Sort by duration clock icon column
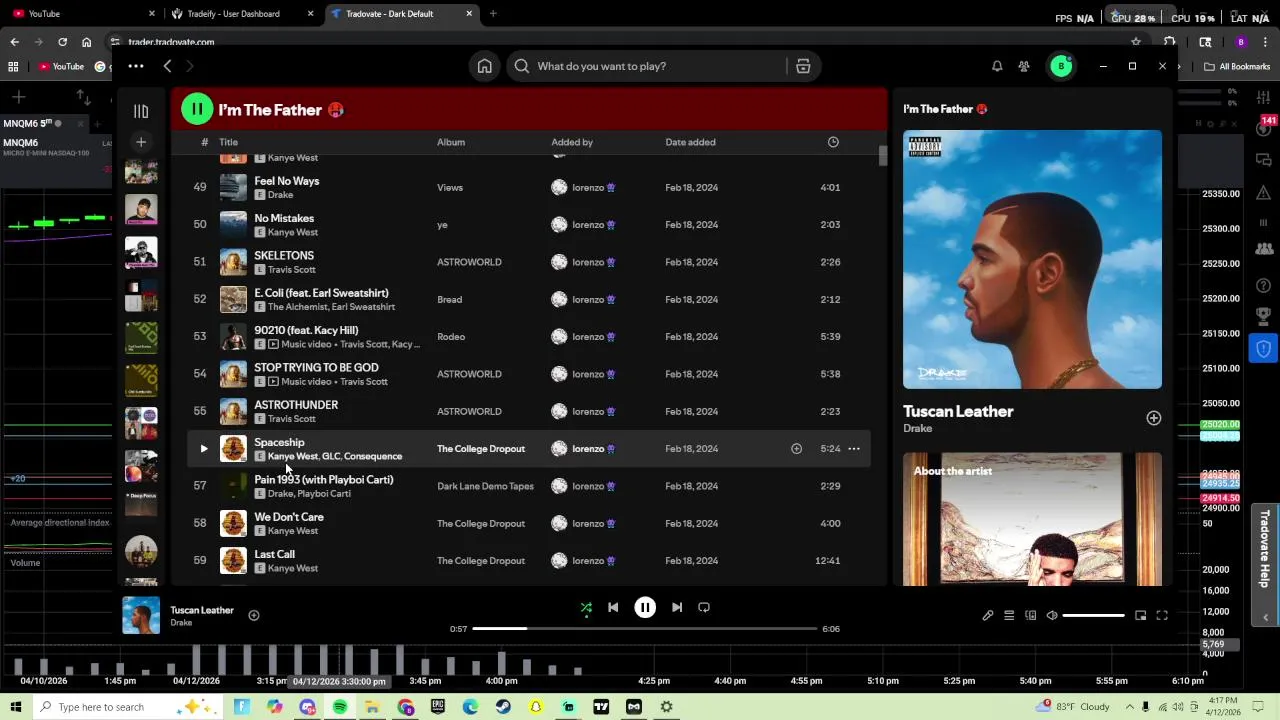1280x720 pixels. point(833,142)
